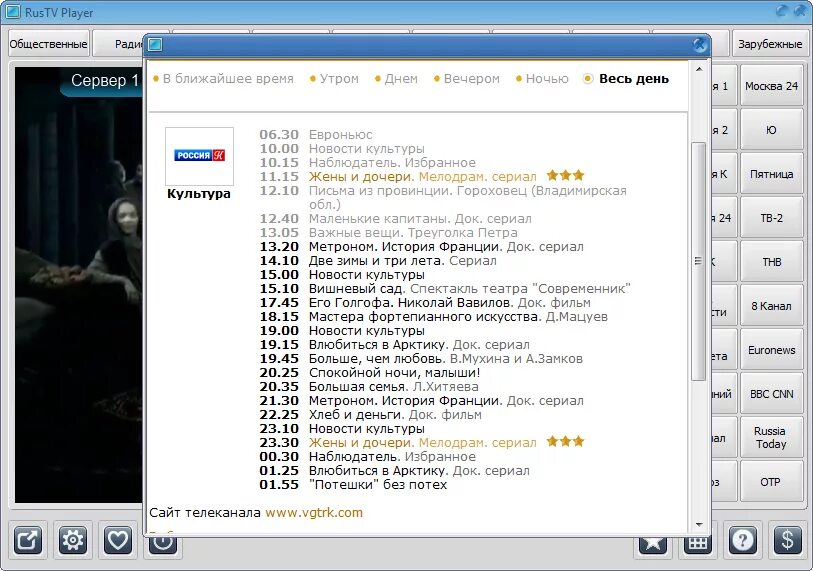Click Важные вещи. Треуголка Петра entry
813x571 pixels.
pyautogui.click(x=413, y=232)
